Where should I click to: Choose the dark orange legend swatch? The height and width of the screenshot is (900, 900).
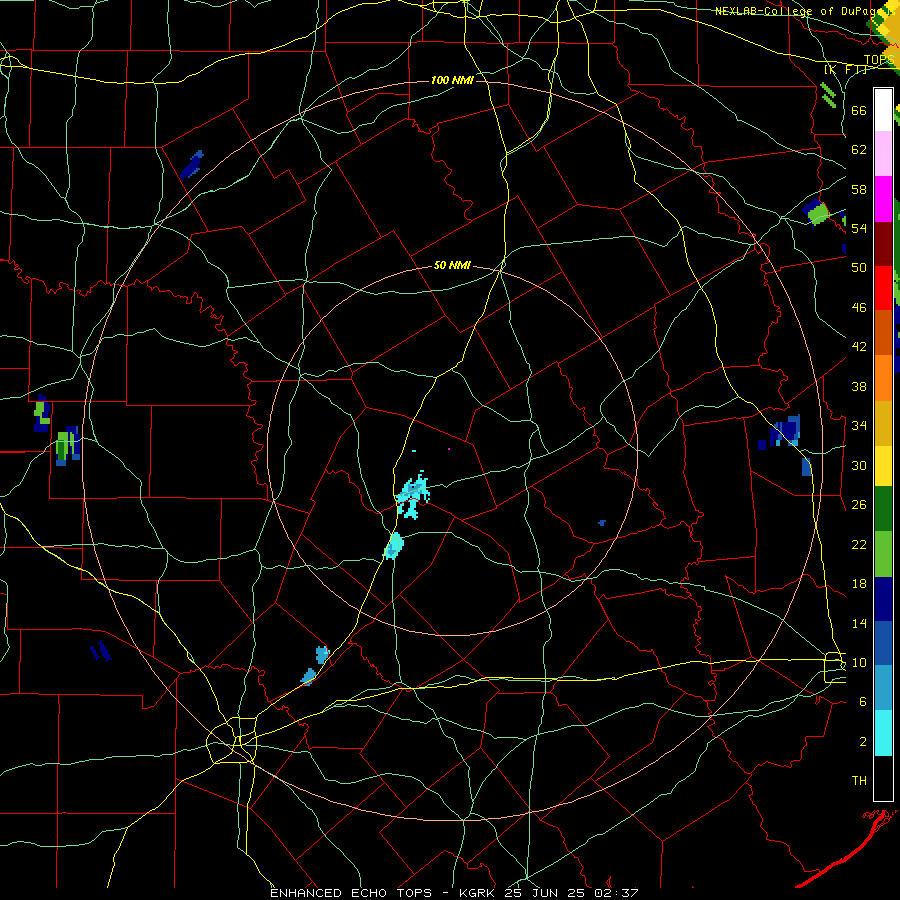click(x=883, y=332)
